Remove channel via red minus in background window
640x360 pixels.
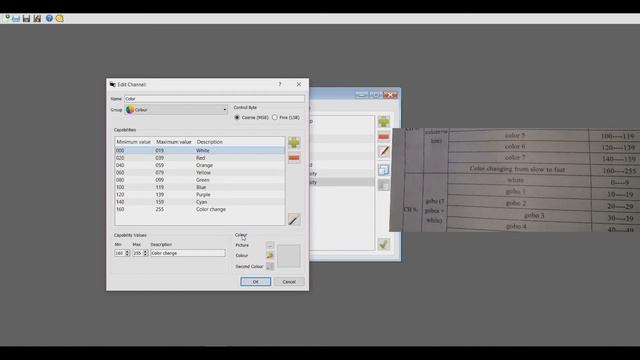383,136
